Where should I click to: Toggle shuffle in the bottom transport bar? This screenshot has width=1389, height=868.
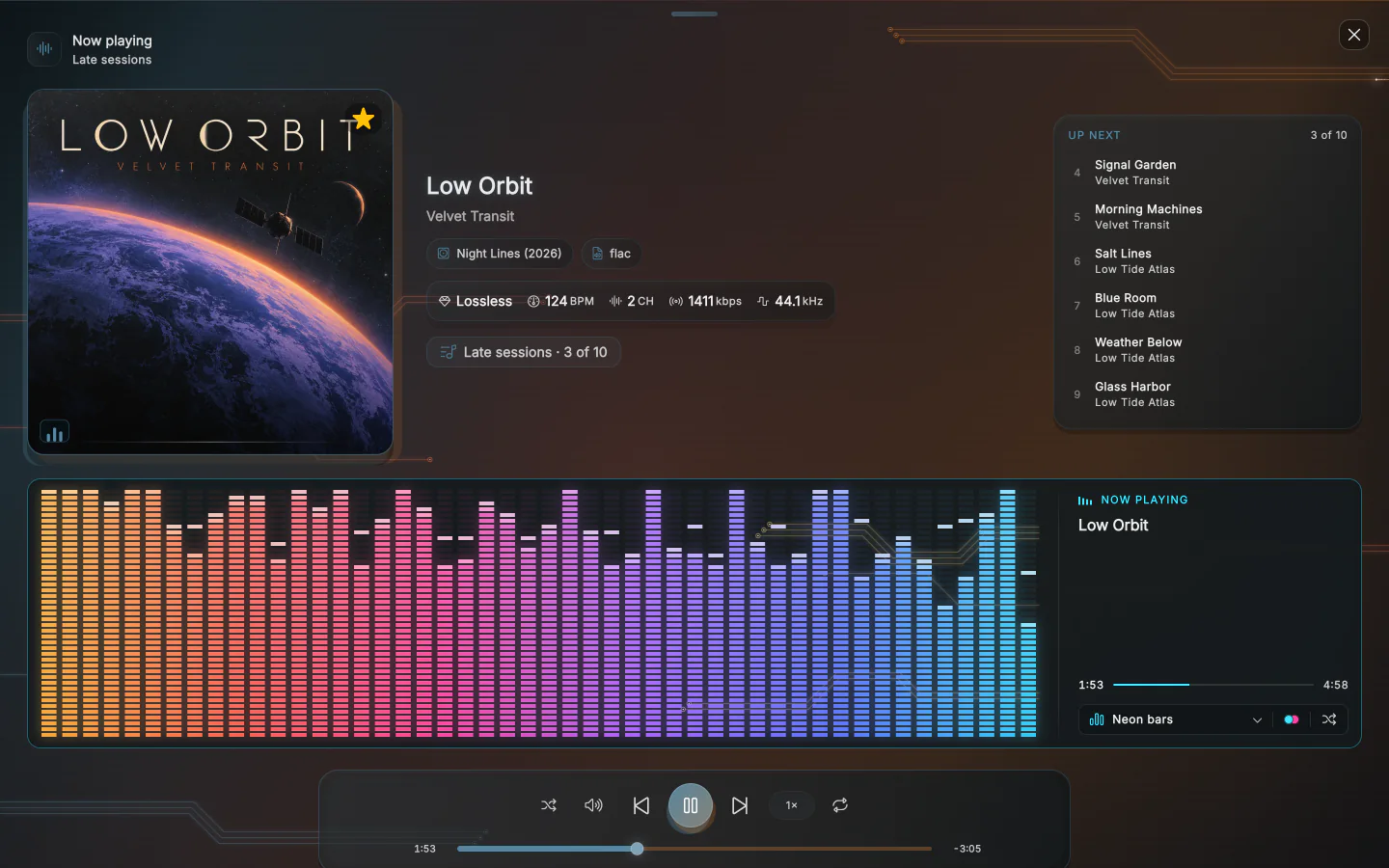(549, 805)
